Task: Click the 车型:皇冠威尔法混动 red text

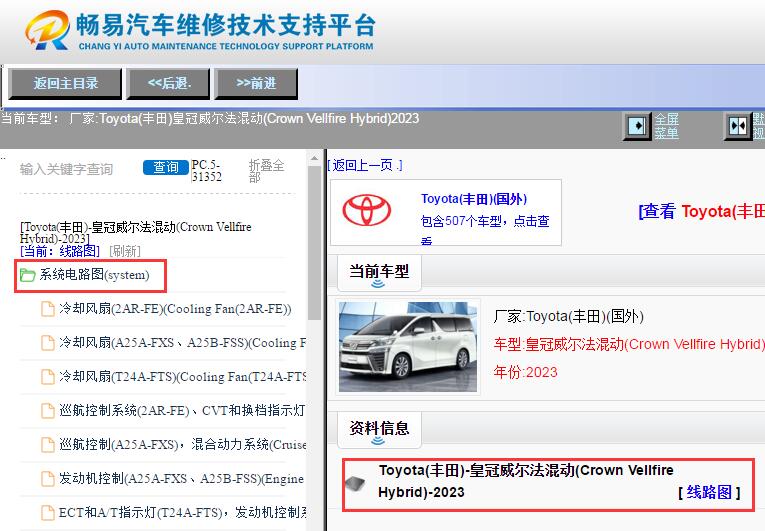Action: tap(629, 344)
